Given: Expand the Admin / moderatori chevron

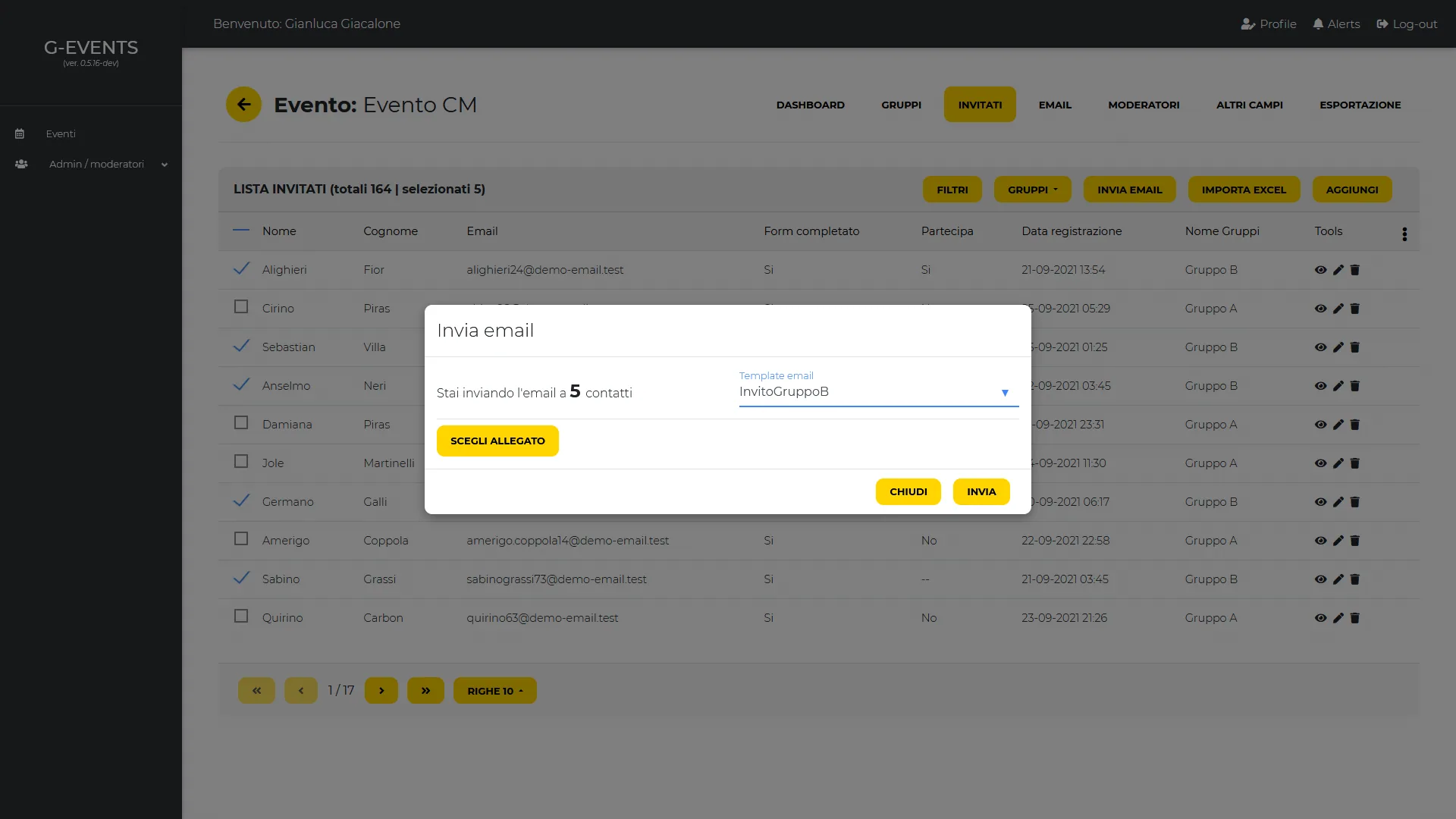Looking at the screenshot, I should (x=165, y=165).
